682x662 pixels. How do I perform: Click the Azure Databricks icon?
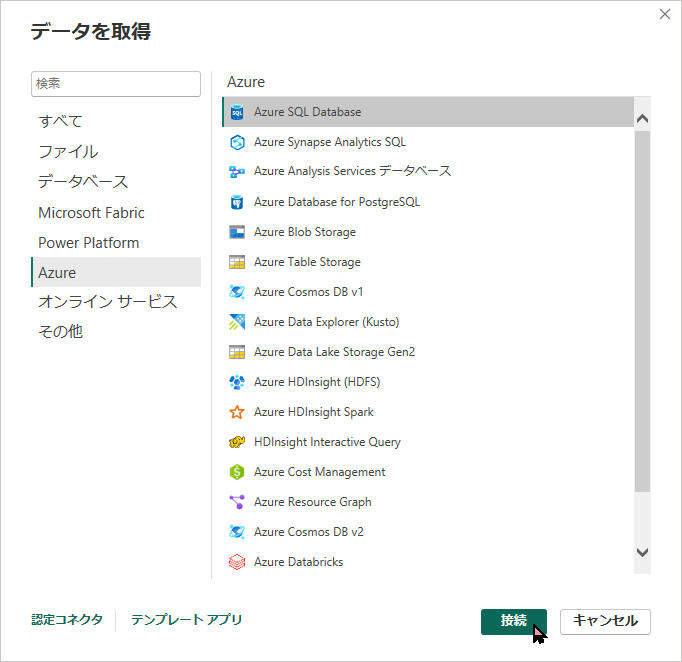[237, 562]
